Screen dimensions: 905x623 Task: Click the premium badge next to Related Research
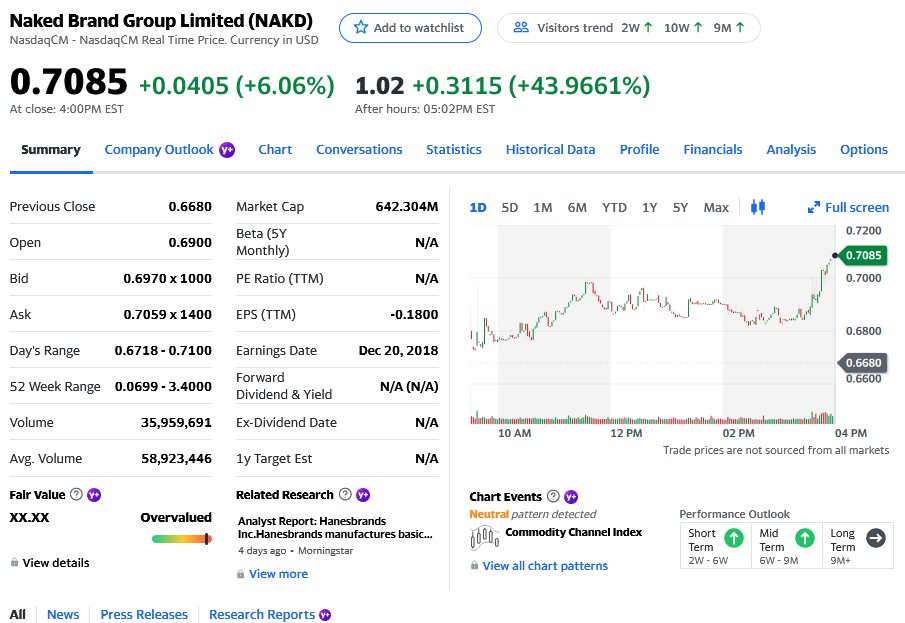[363, 495]
